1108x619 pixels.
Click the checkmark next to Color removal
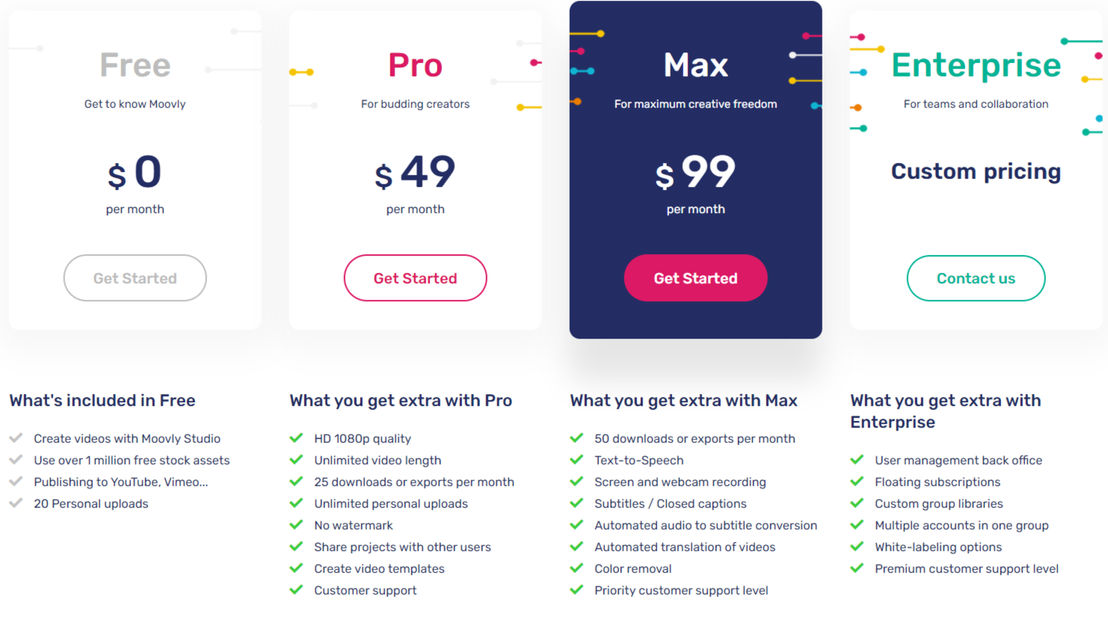point(577,568)
